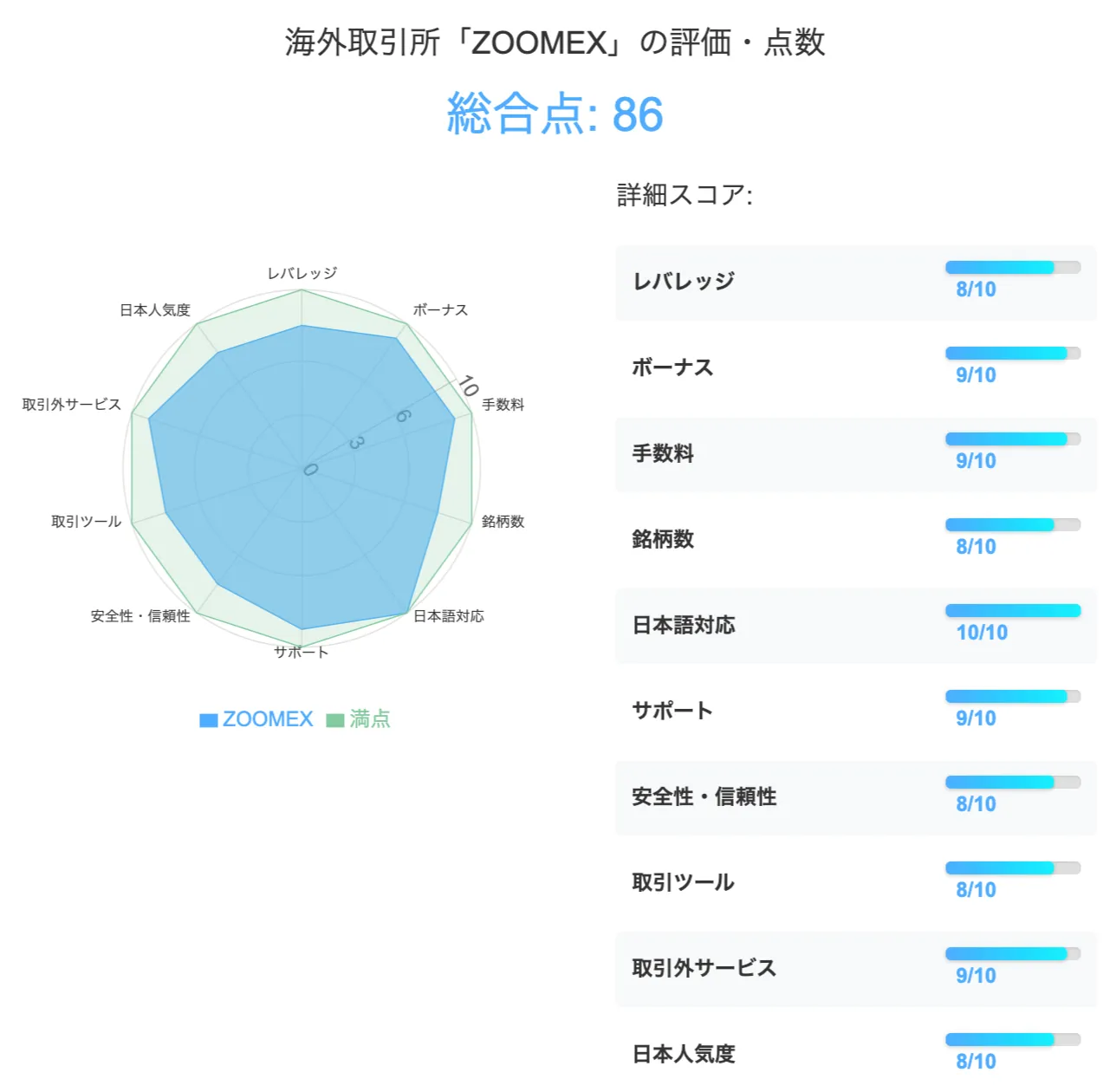1116x1092 pixels.
Task: Click the ZOOMEX legend label
Action: [x=268, y=719]
